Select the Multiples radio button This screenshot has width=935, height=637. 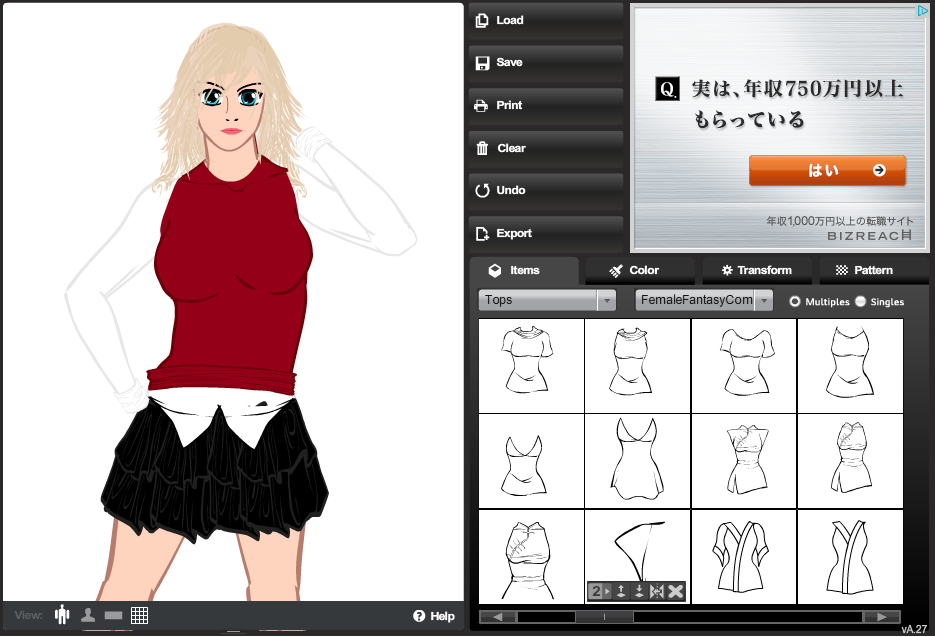point(795,301)
